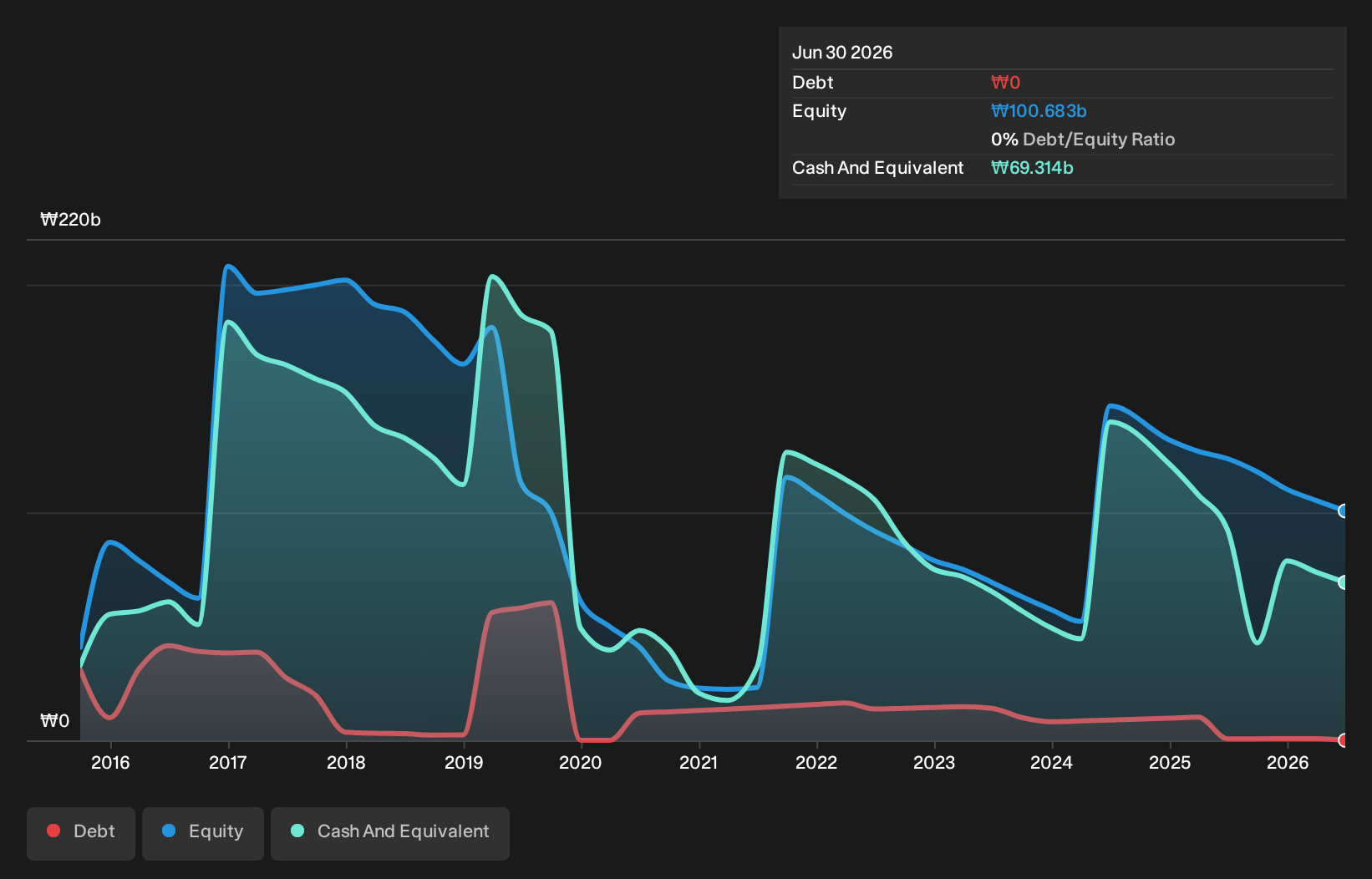This screenshot has height=879, width=1372.
Task: Click the 2016 x-axis label
Action: point(110,763)
